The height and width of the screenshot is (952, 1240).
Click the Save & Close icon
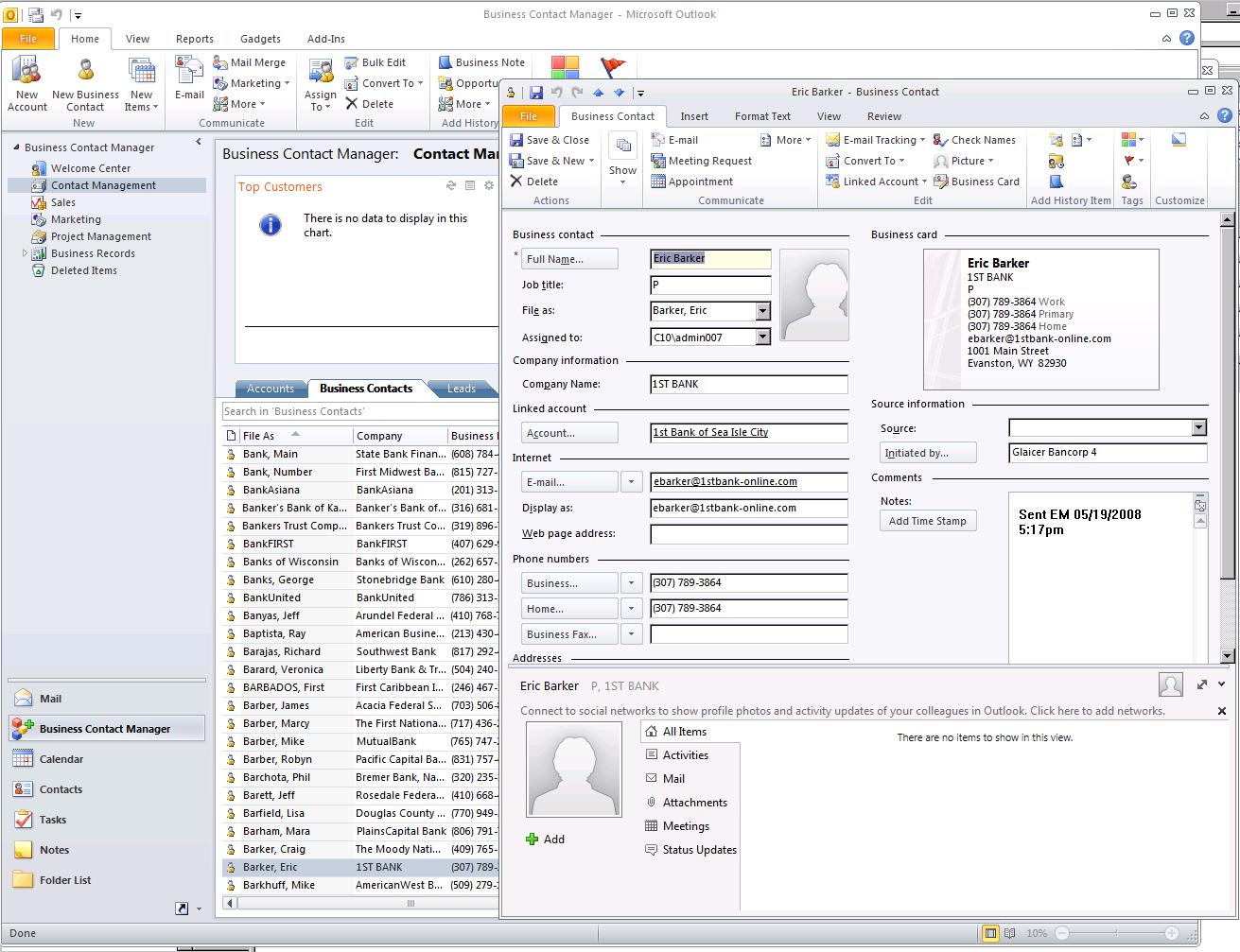pyautogui.click(x=517, y=140)
